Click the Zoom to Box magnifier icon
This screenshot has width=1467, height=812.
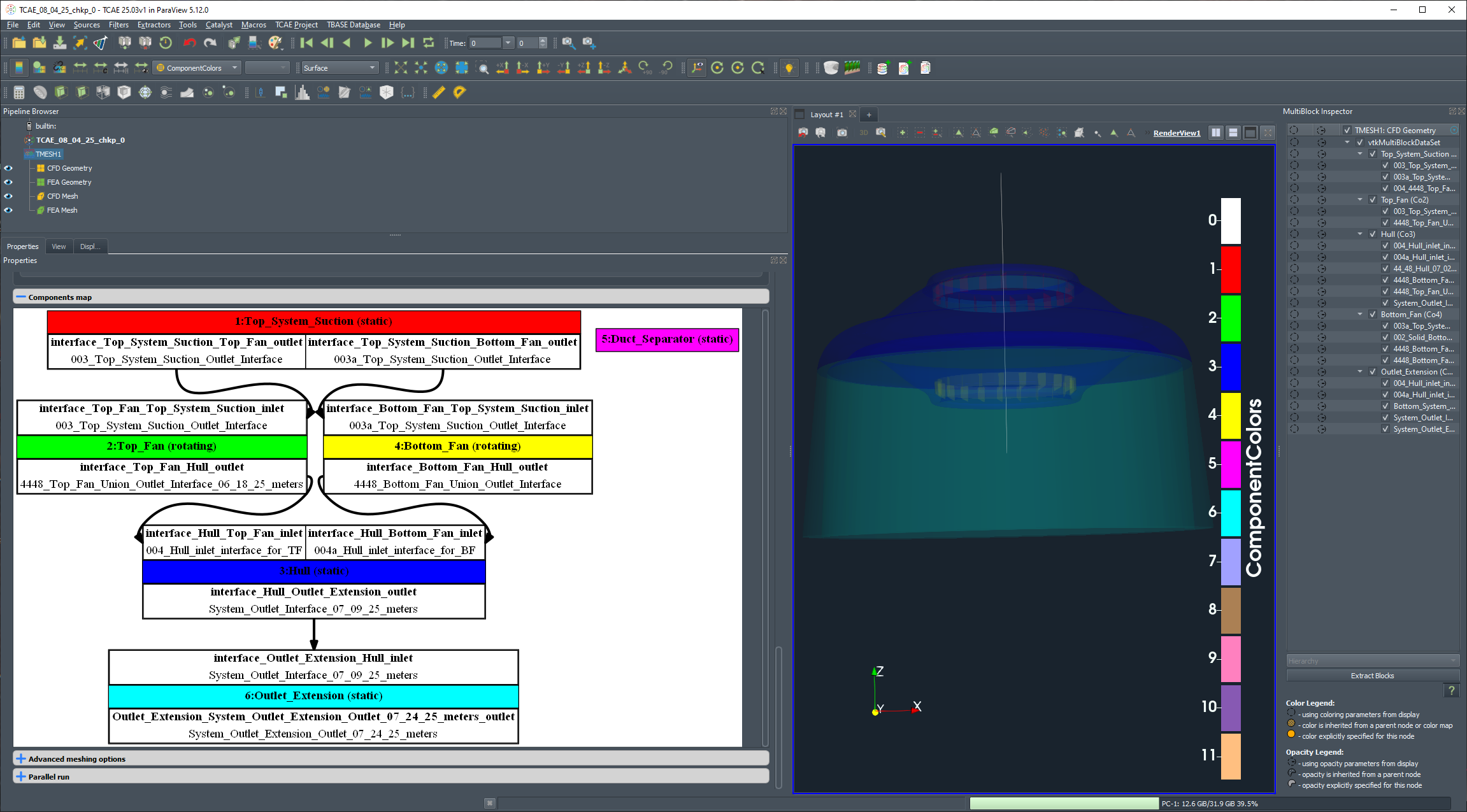point(483,68)
